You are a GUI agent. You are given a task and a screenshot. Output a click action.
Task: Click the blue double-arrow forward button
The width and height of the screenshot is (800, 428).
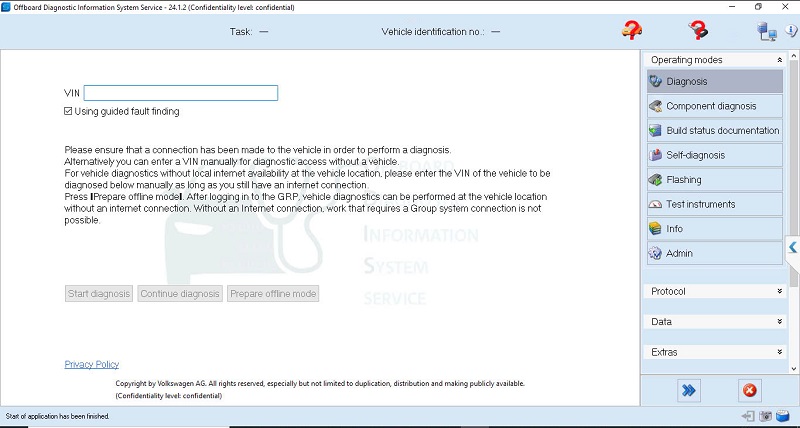tap(688, 390)
